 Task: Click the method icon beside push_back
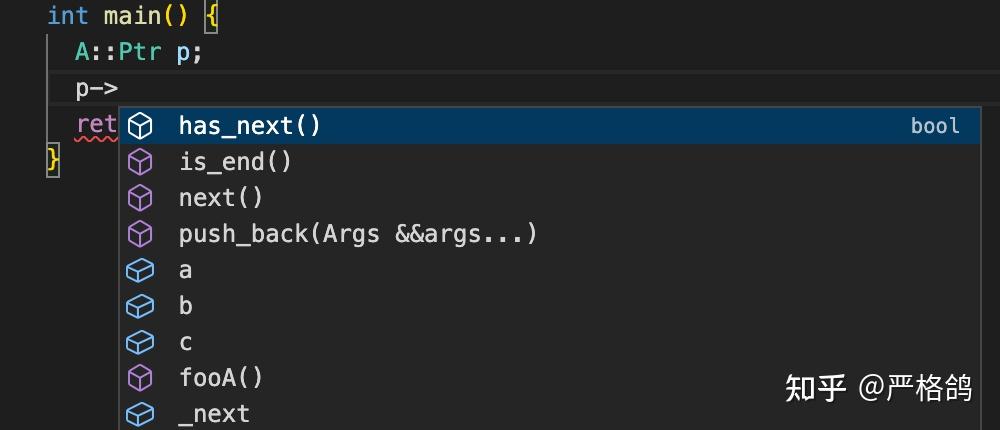click(x=141, y=234)
